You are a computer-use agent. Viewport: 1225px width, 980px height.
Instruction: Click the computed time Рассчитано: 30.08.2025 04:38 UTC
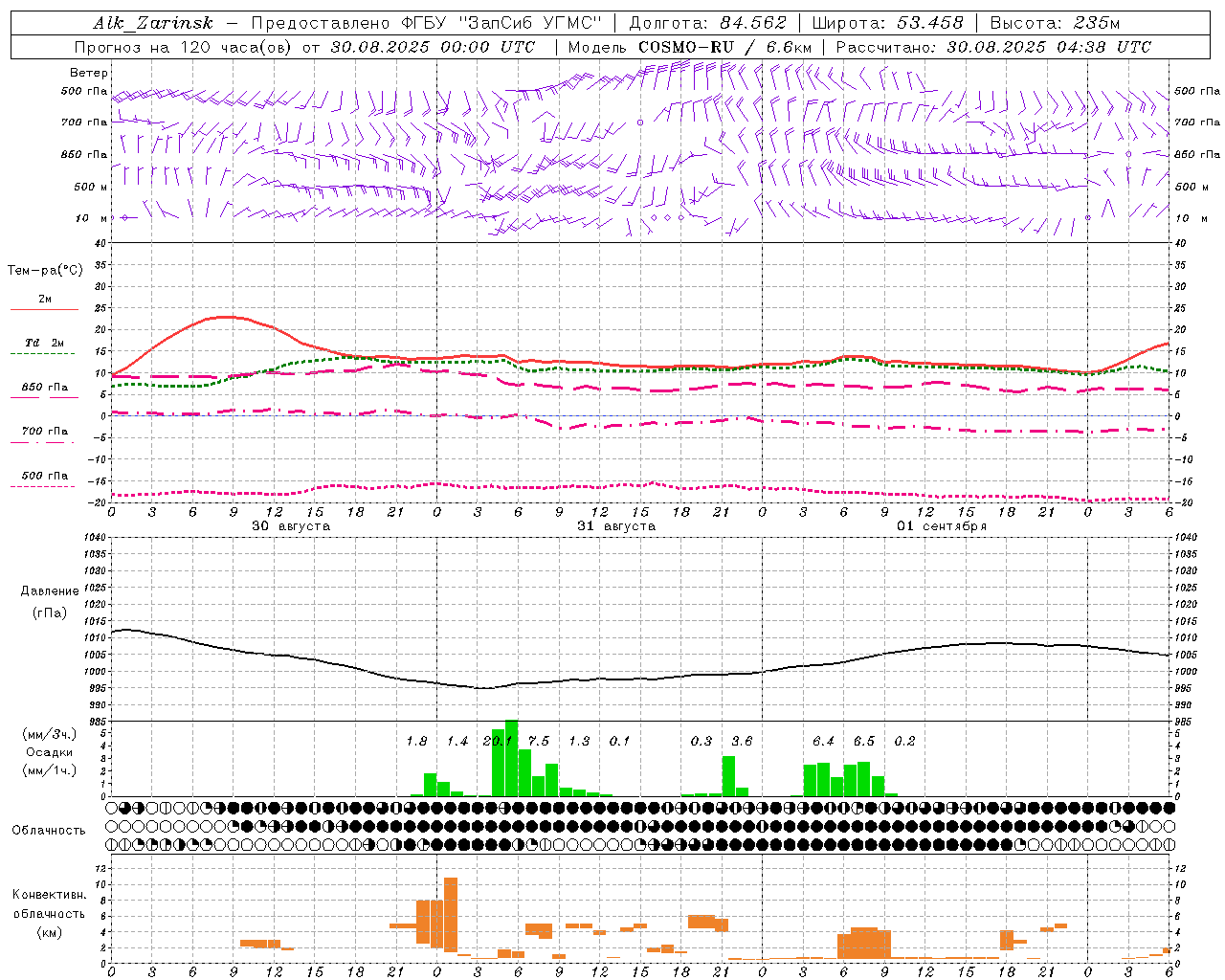click(993, 47)
